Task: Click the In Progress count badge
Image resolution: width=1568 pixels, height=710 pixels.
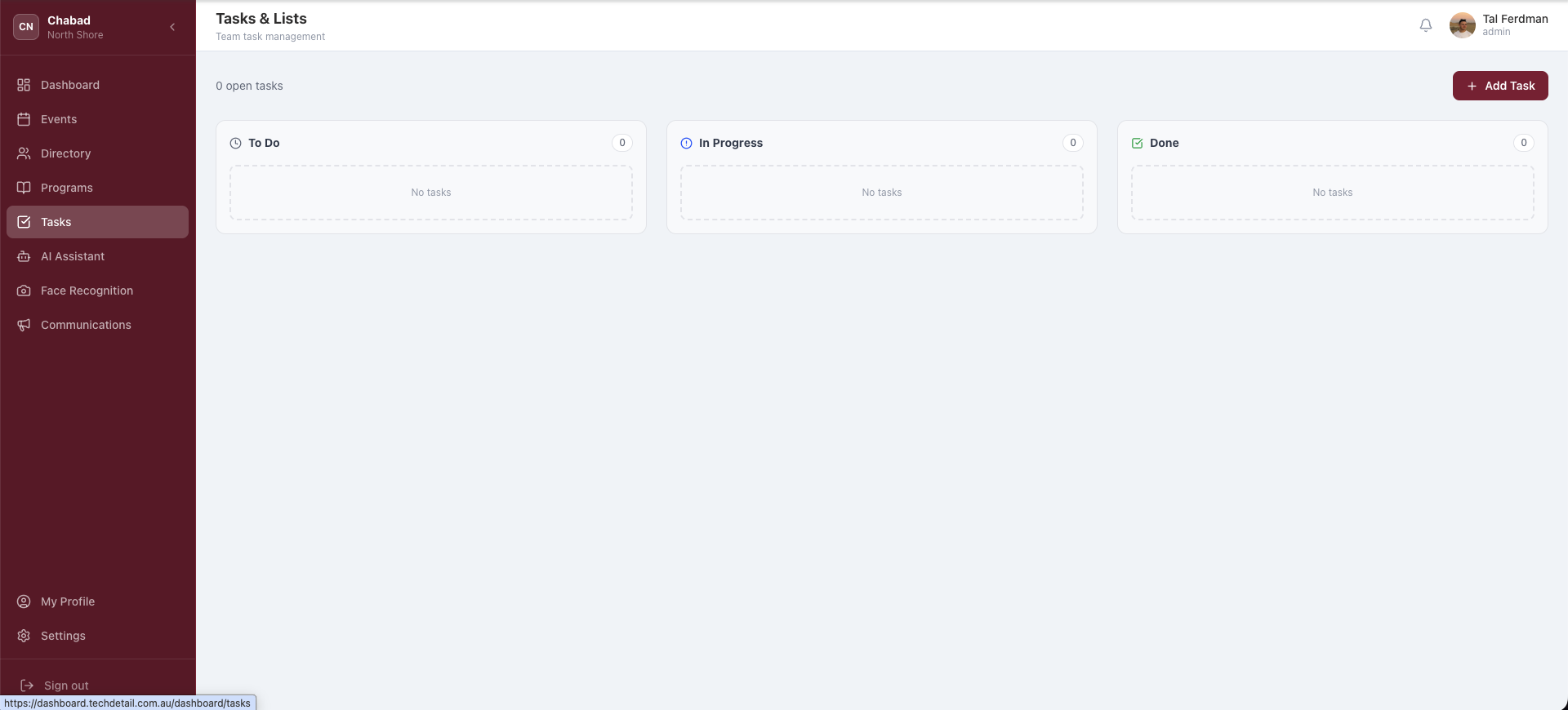Action: [1073, 143]
